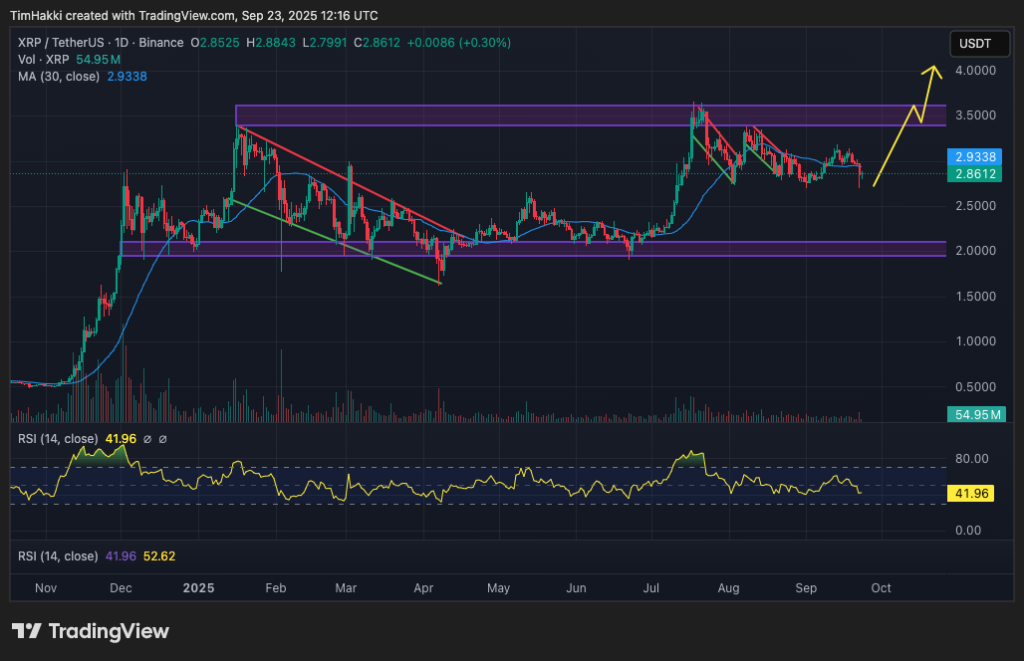Select the lower purple support zone drawing
This screenshot has width=1024, height=661.
[550, 249]
